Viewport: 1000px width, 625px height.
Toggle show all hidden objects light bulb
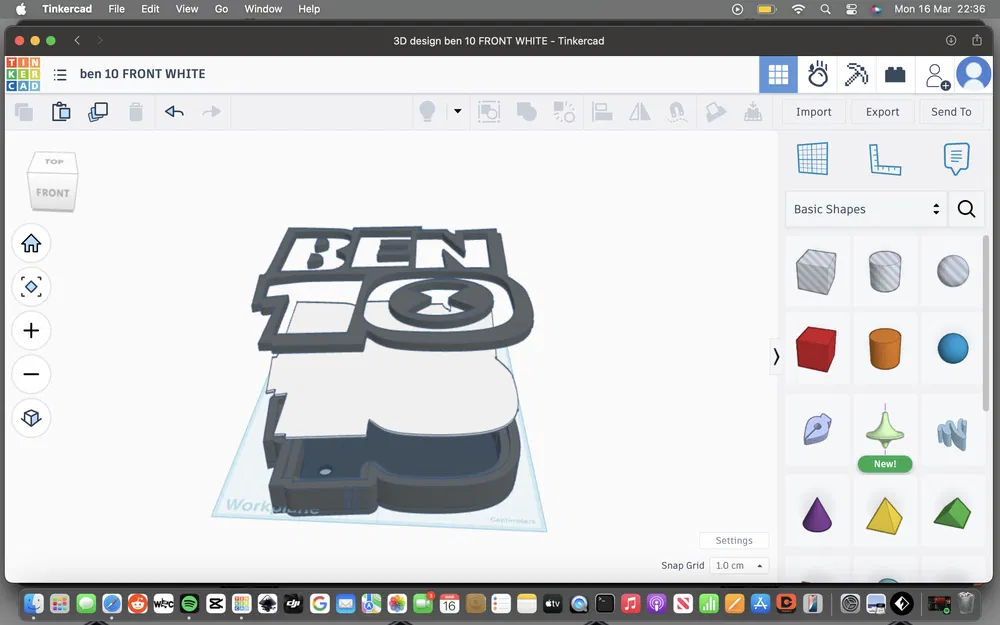click(427, 112)
